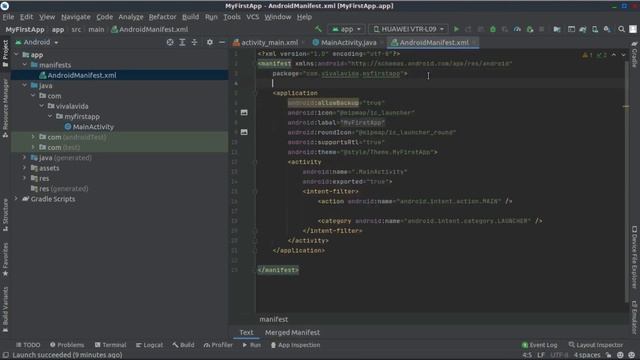Click the Debug app bug icon

tap(493, 29)
